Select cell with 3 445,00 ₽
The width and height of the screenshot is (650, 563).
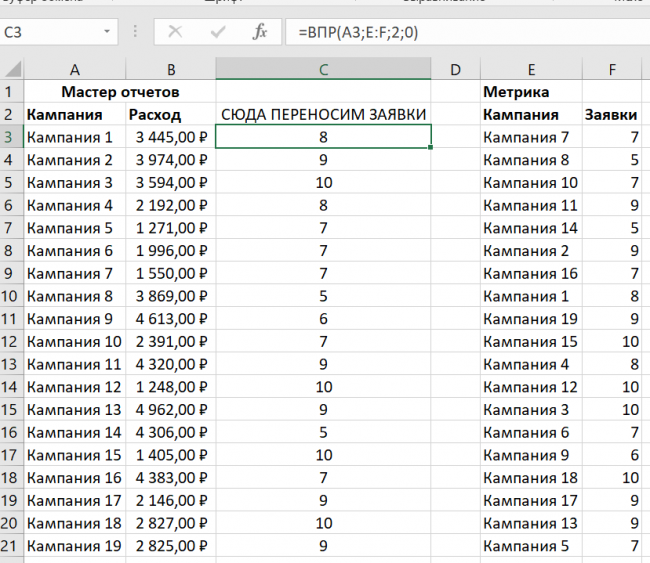tap(170, 137)
